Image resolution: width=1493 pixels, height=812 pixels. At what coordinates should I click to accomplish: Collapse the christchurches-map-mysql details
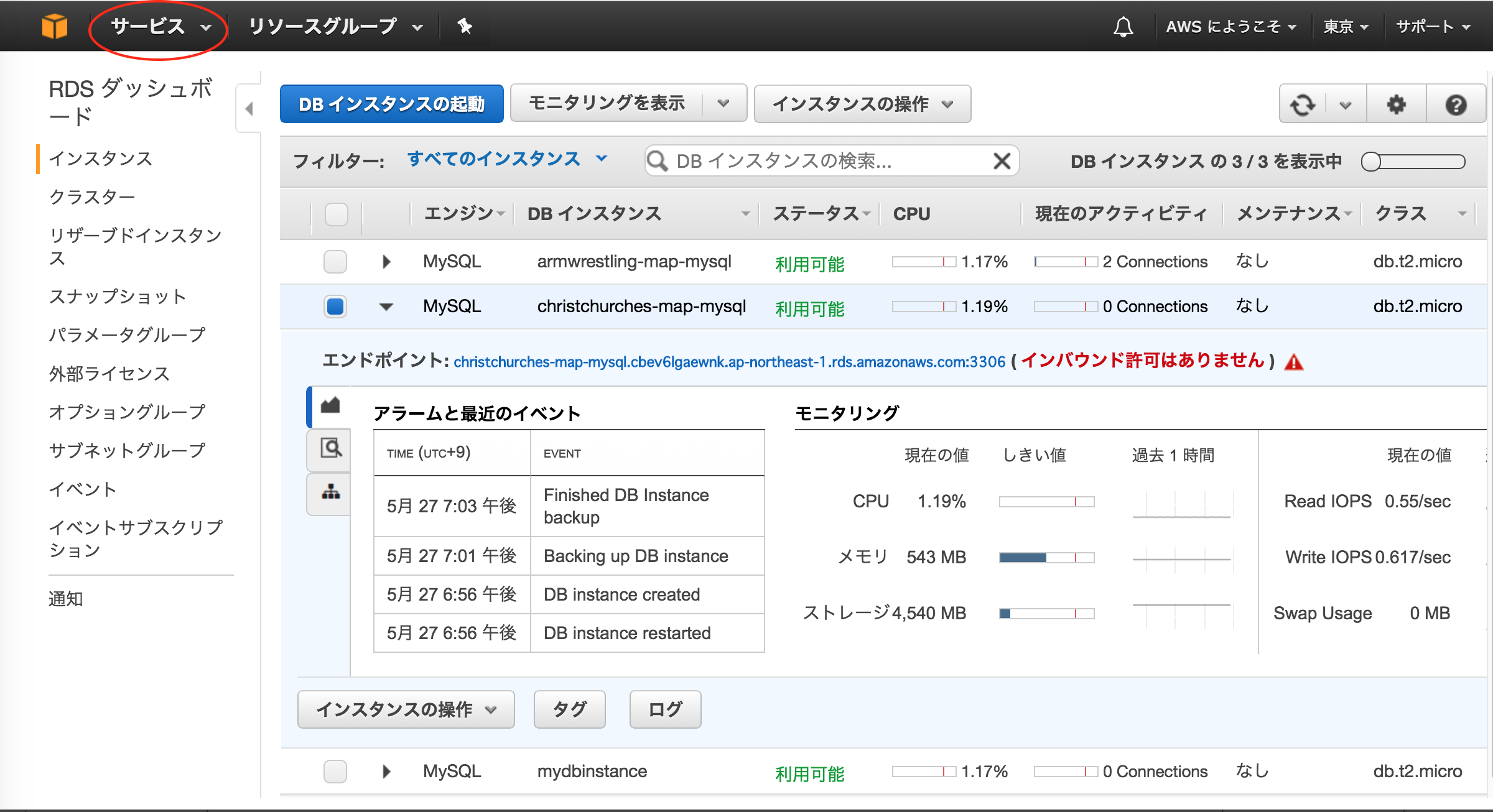point(386,307)
